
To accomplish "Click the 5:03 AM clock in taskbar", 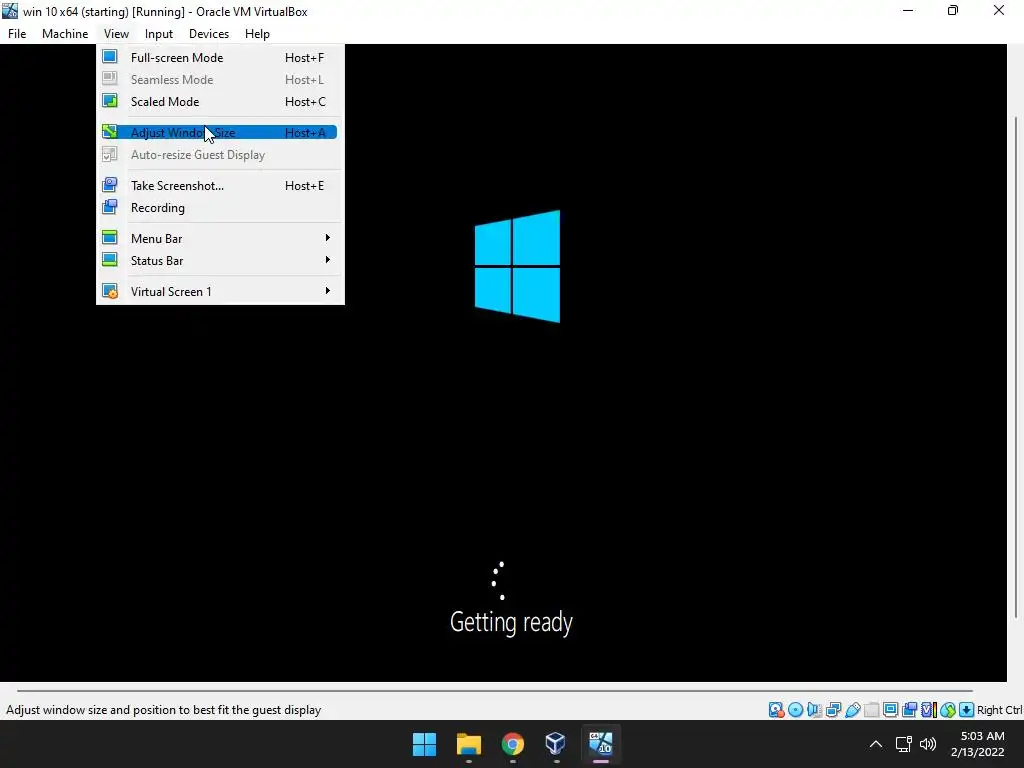I will click(982, 736).
